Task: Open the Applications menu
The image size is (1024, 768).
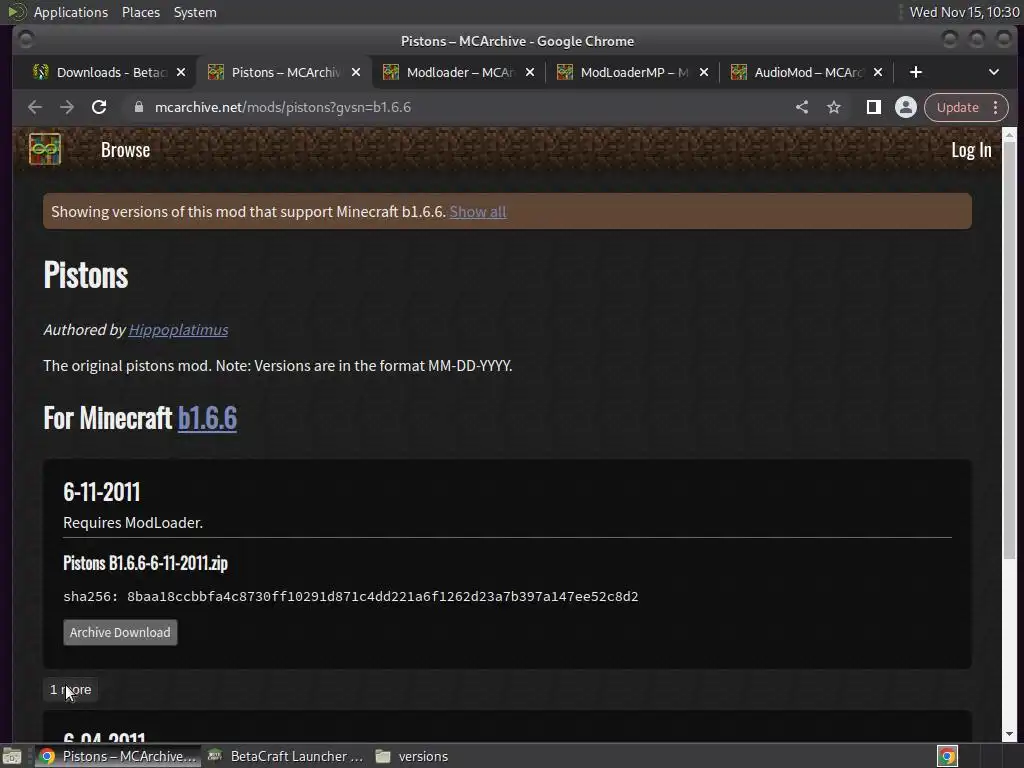Action: 71,12
